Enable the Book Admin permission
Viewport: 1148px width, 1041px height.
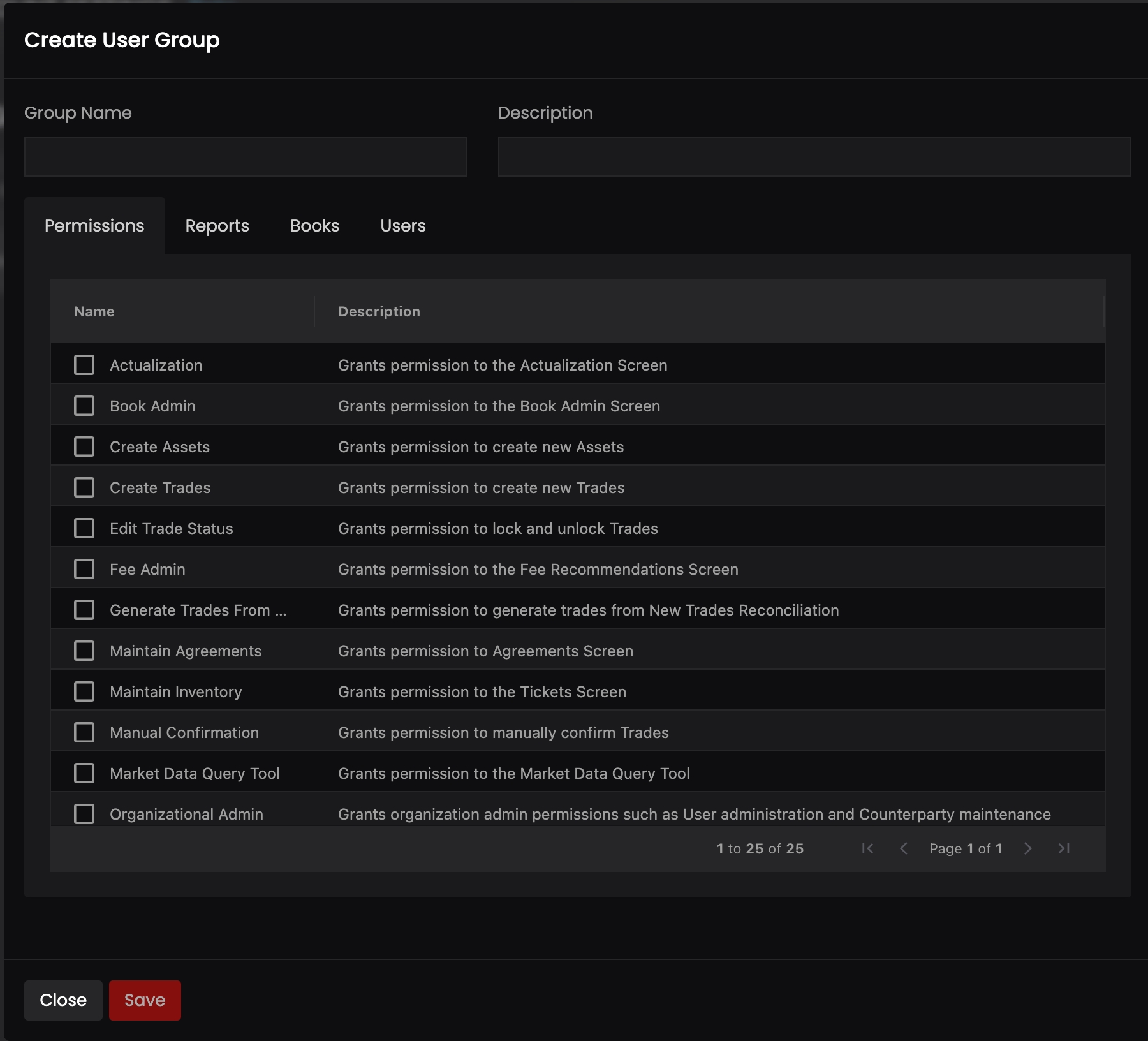(x=84, y=406)
